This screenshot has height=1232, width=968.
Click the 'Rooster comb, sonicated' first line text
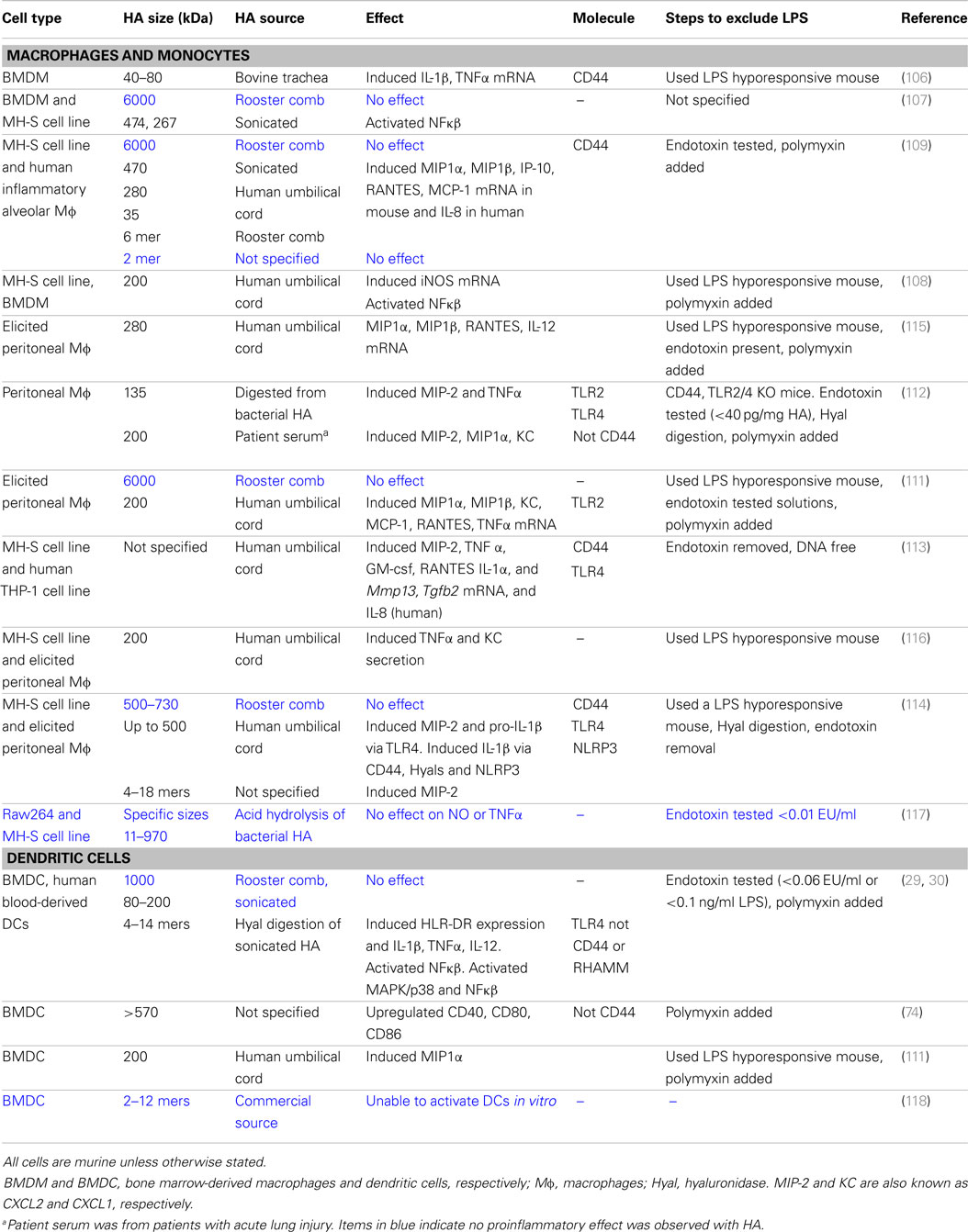click(x=281, y=879)
